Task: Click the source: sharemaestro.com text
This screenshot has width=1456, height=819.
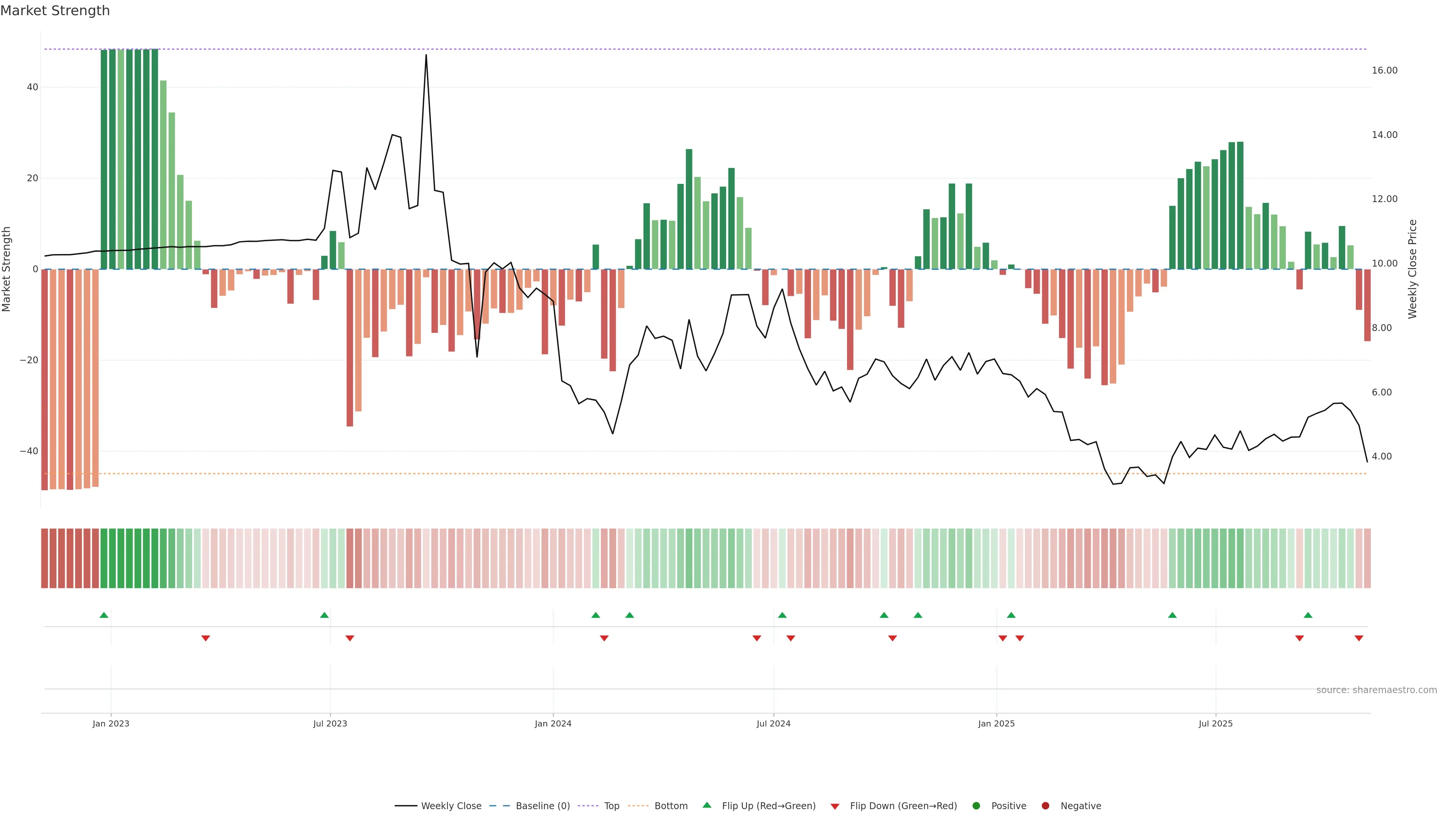Action: coord(1376,690)
